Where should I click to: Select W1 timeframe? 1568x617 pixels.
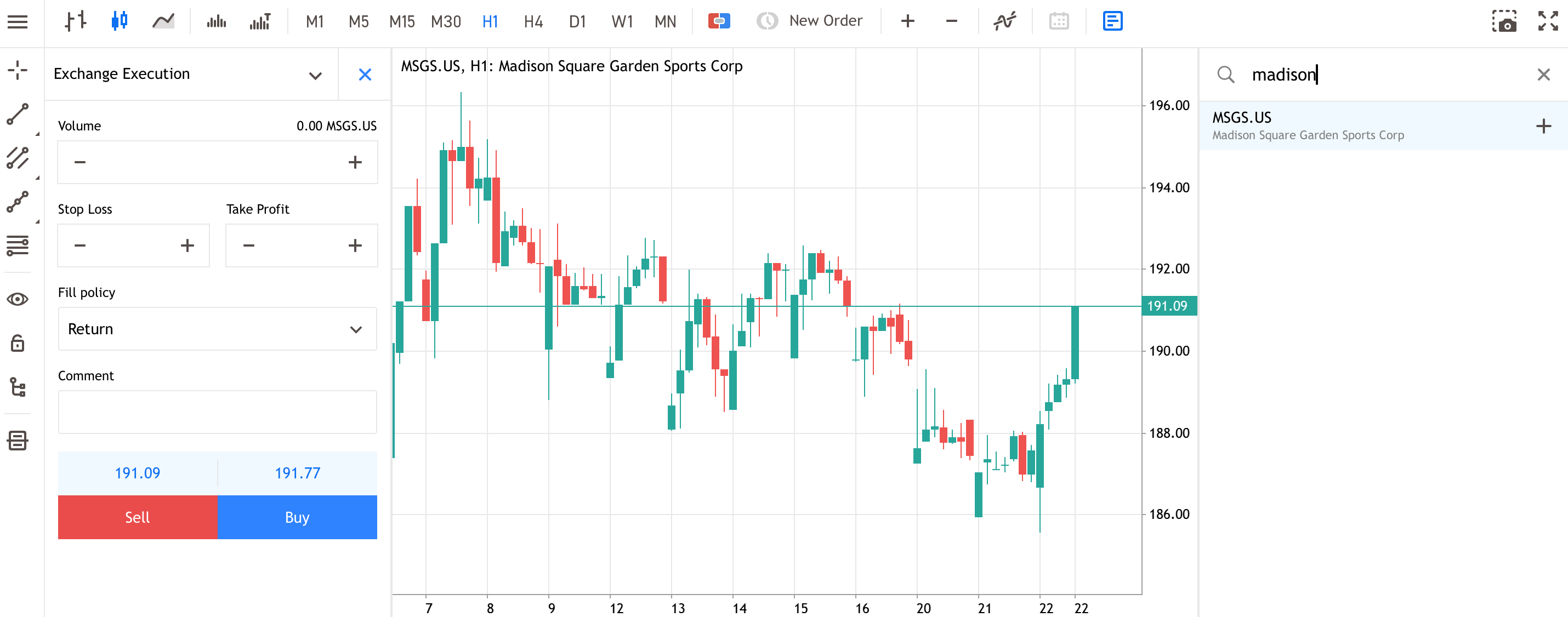(622, 22)
